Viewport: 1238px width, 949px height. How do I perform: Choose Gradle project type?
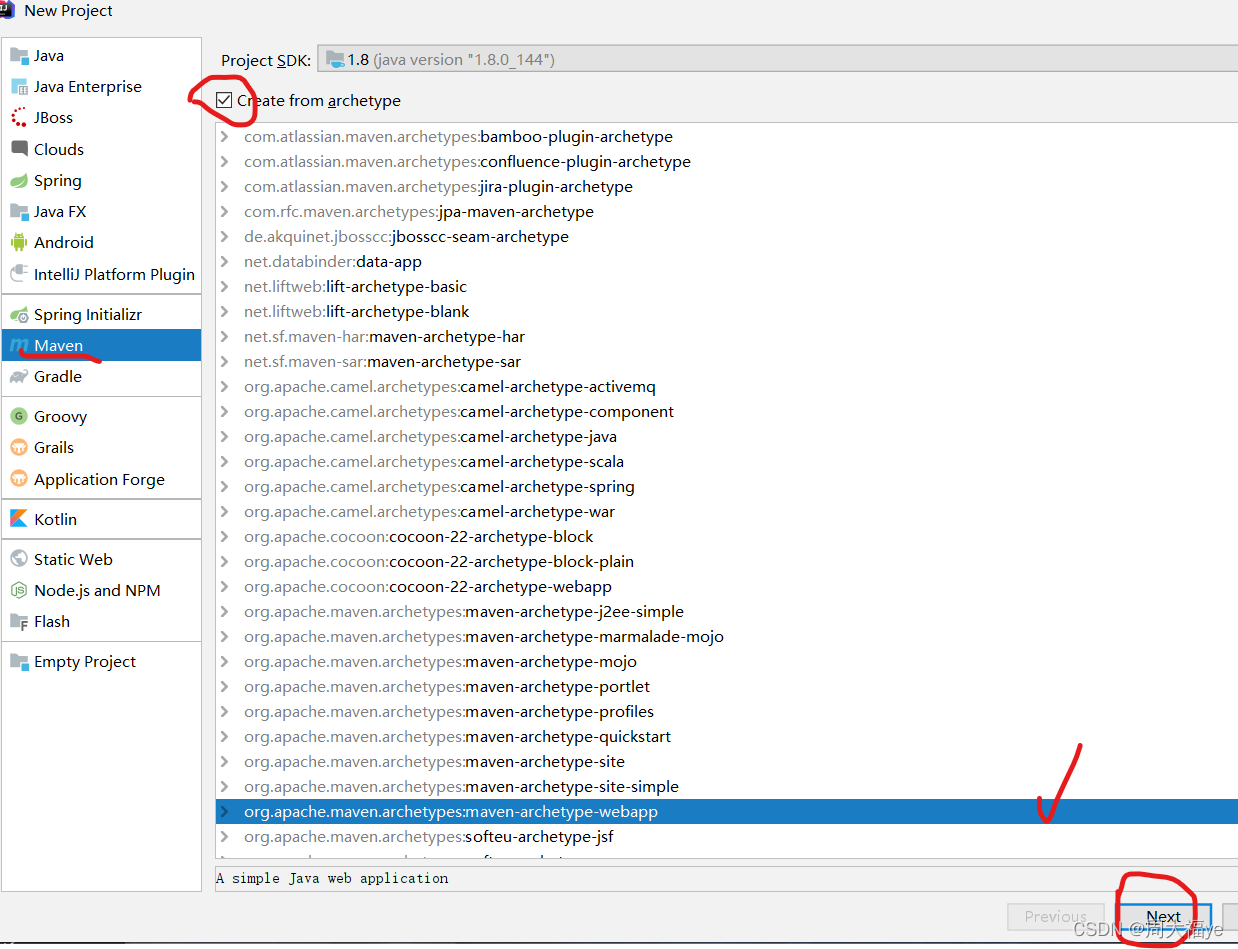click(101, 377)
